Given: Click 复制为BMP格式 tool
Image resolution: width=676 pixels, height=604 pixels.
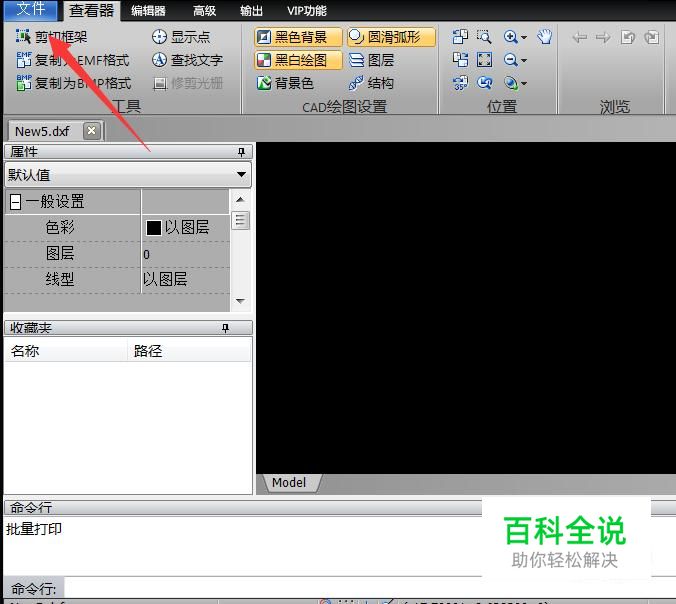Looking at the screenshot, I should (74, 83).
